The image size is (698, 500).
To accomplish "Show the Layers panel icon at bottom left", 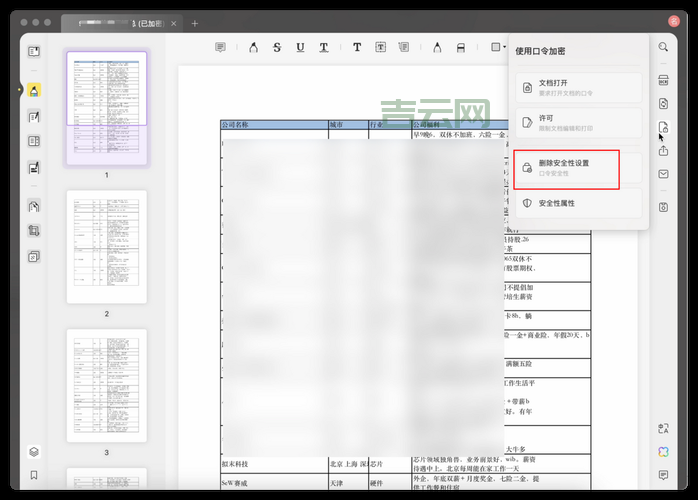I will click(34, 452).
